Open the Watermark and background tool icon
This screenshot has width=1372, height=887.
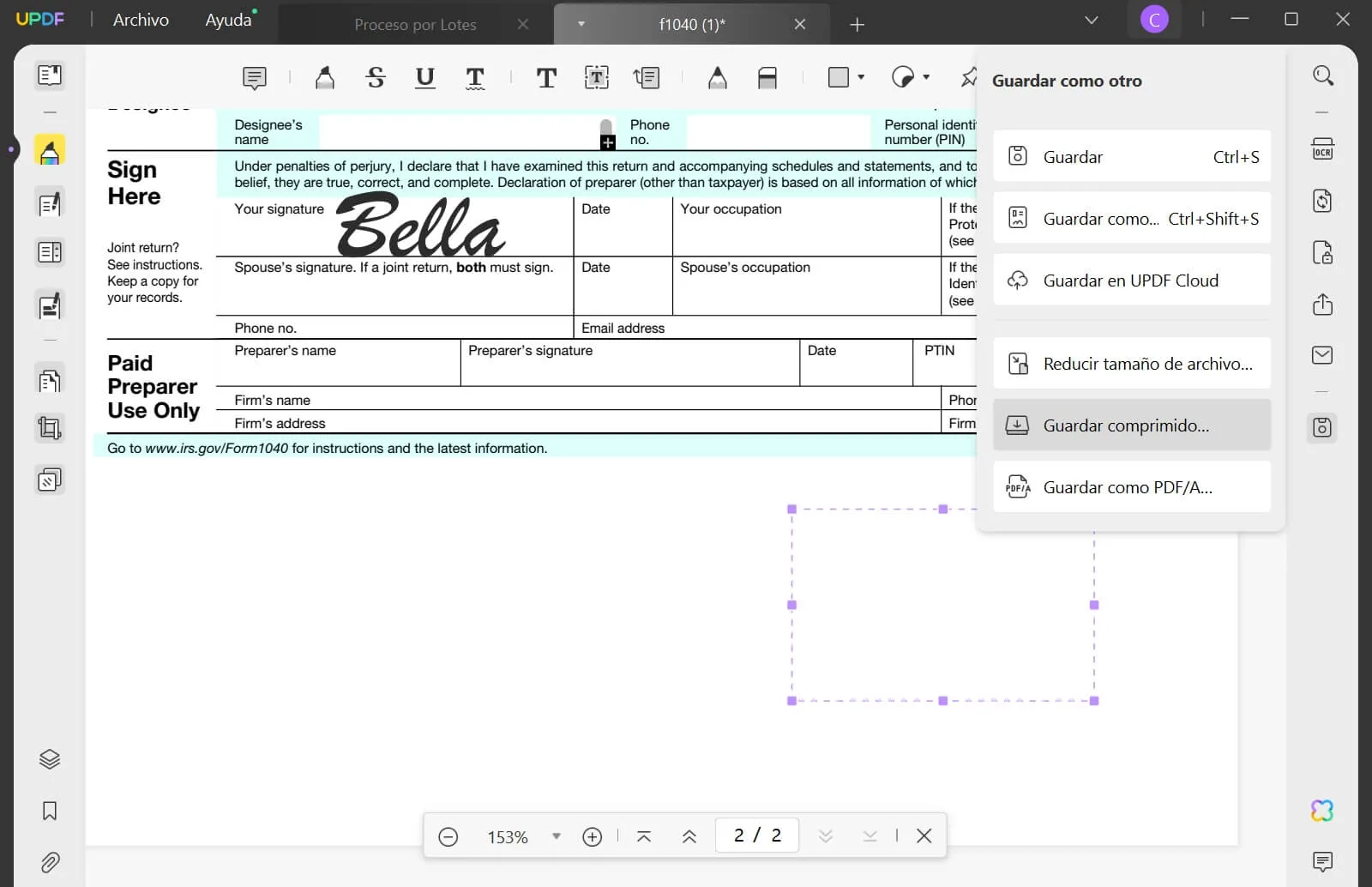pos(50,480)
